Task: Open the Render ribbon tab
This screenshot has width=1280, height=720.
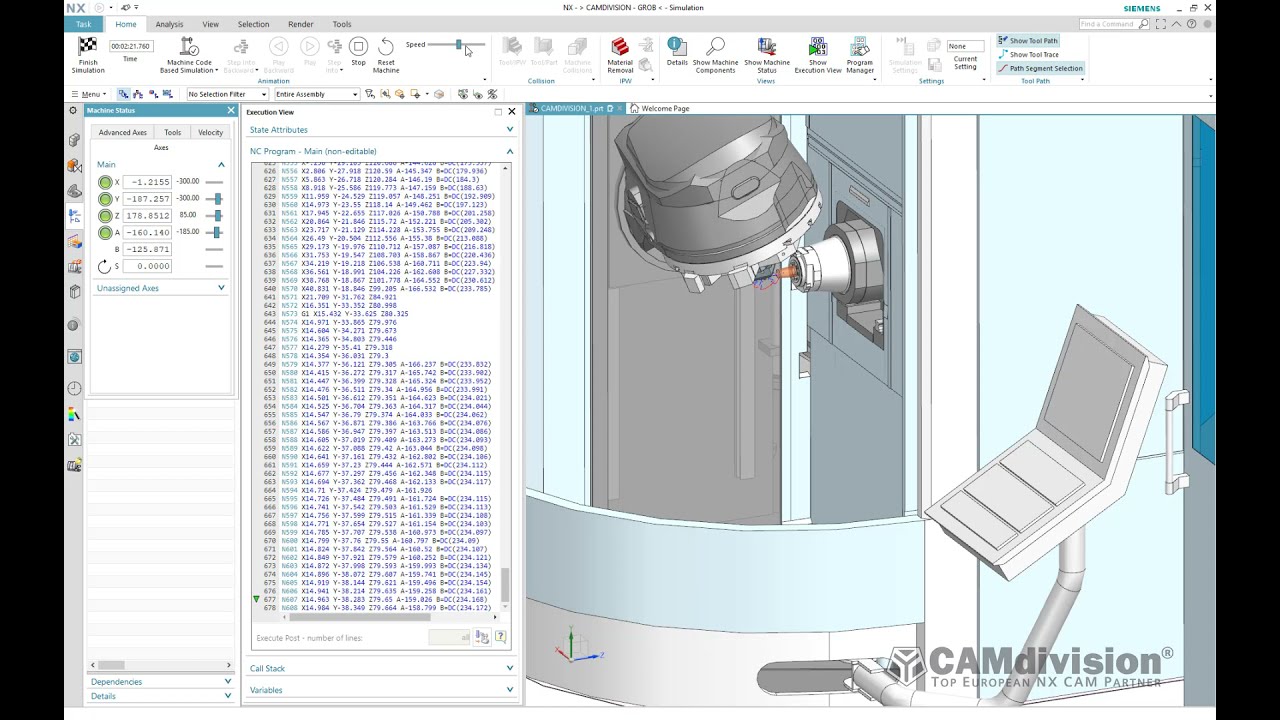Action: coord(300,24)
